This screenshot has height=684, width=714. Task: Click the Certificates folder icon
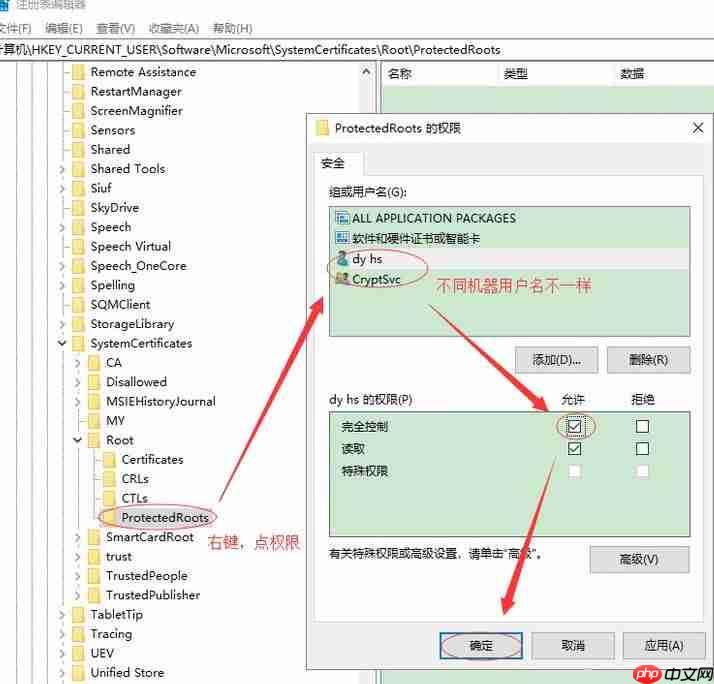(109, 460)
